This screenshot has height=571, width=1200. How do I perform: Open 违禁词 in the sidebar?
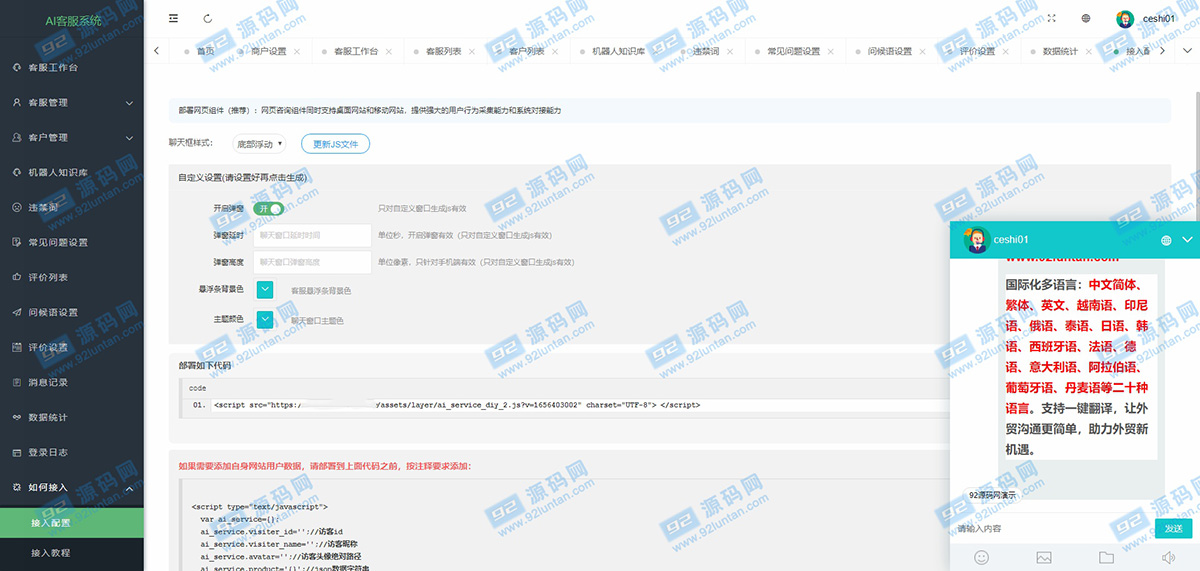72,207
